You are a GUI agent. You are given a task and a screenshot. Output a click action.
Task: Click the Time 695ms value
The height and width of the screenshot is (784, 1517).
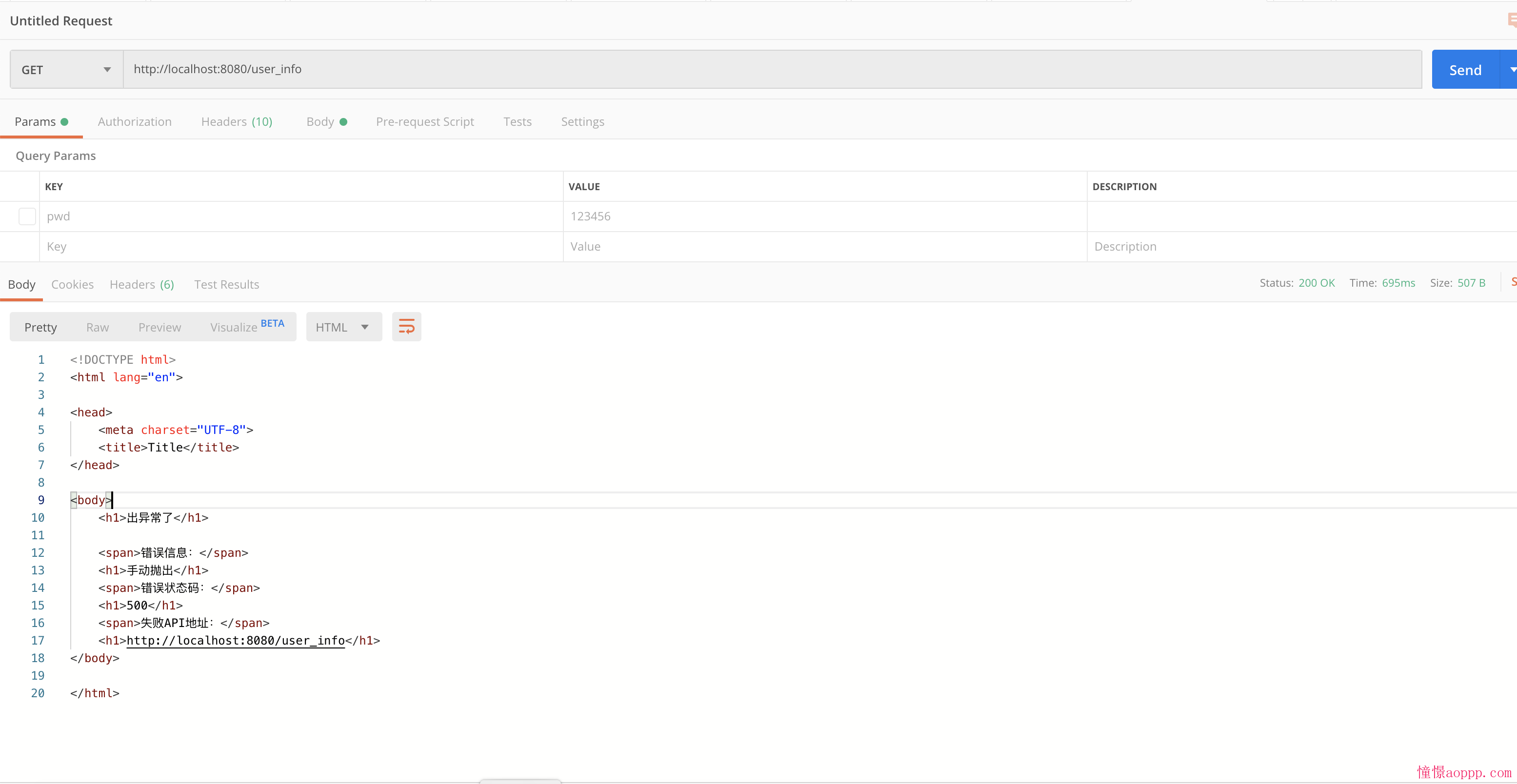(x=1398, y=283)
